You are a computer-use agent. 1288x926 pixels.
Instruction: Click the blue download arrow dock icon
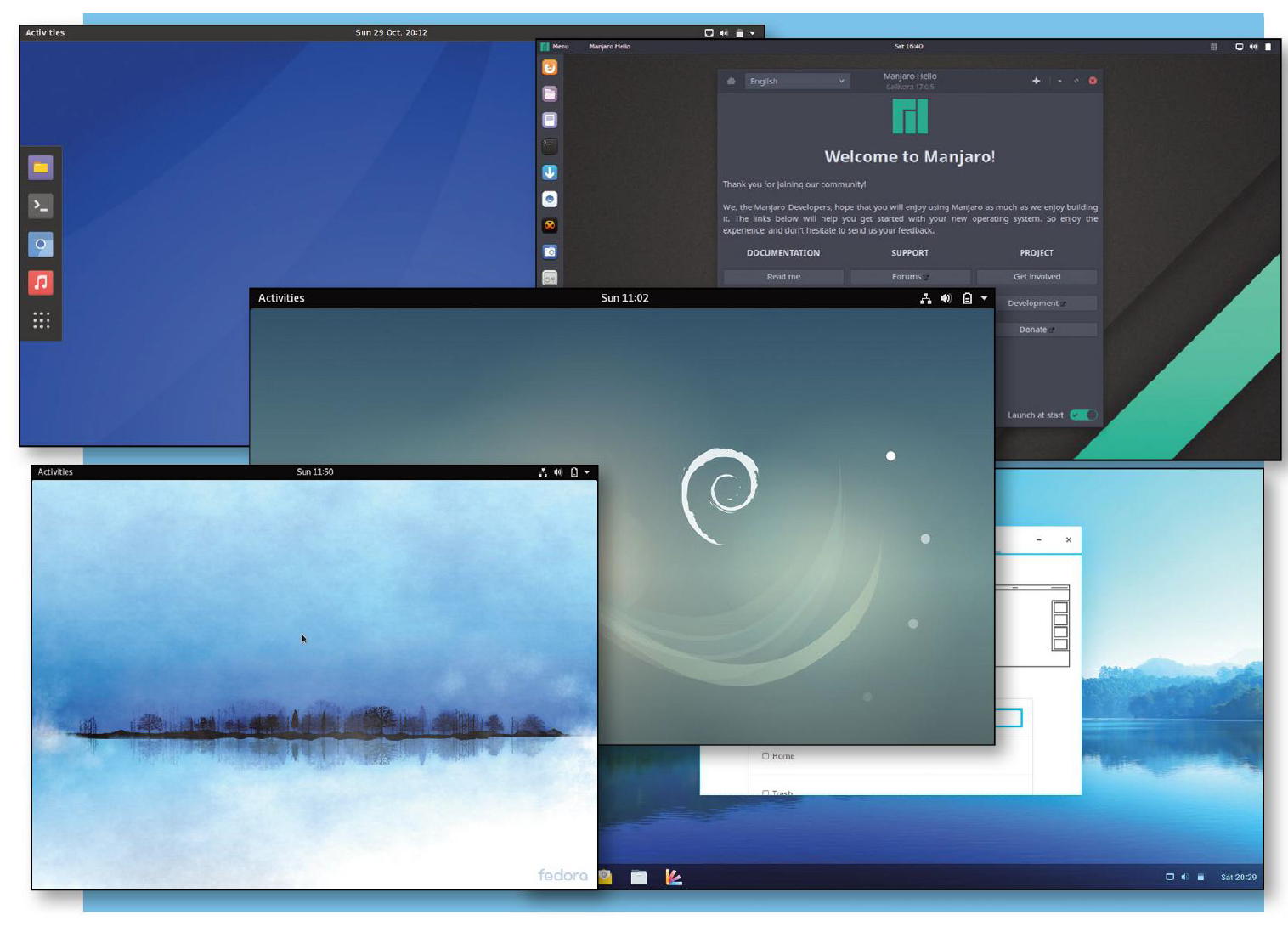click(x=550, y=172)
